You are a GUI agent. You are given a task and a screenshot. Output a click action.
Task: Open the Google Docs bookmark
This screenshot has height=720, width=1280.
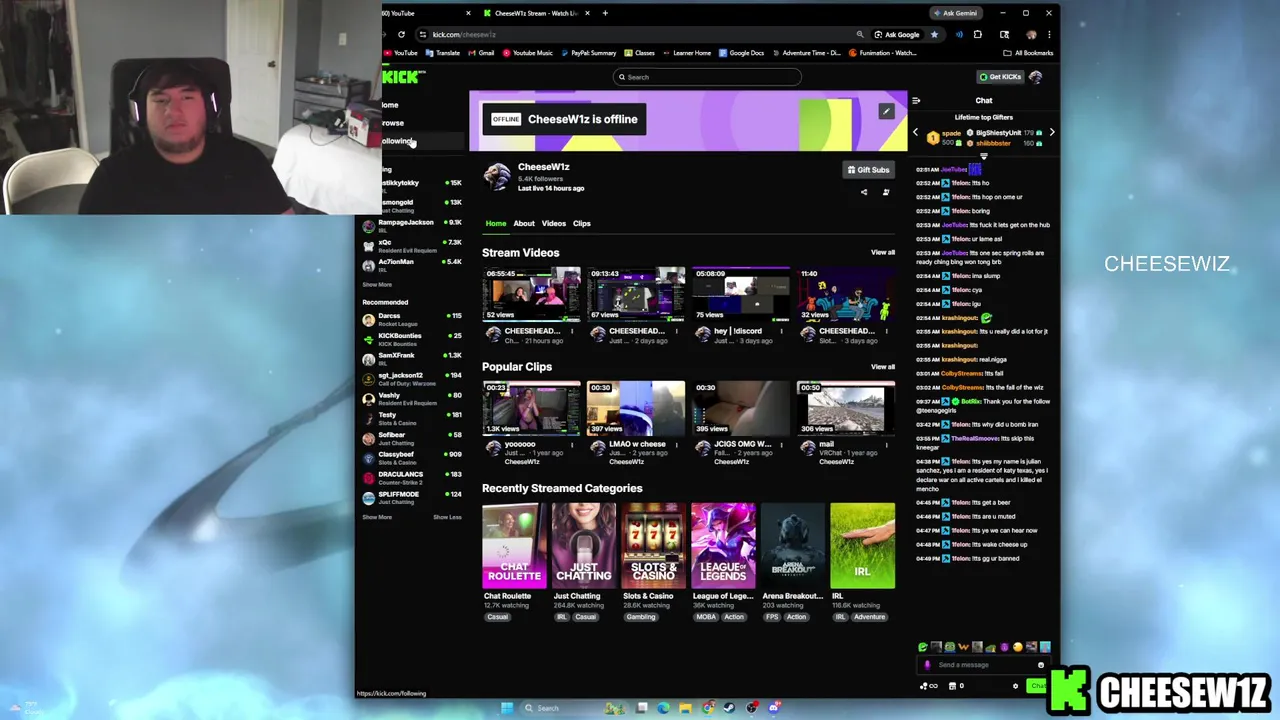click(741, 53)
